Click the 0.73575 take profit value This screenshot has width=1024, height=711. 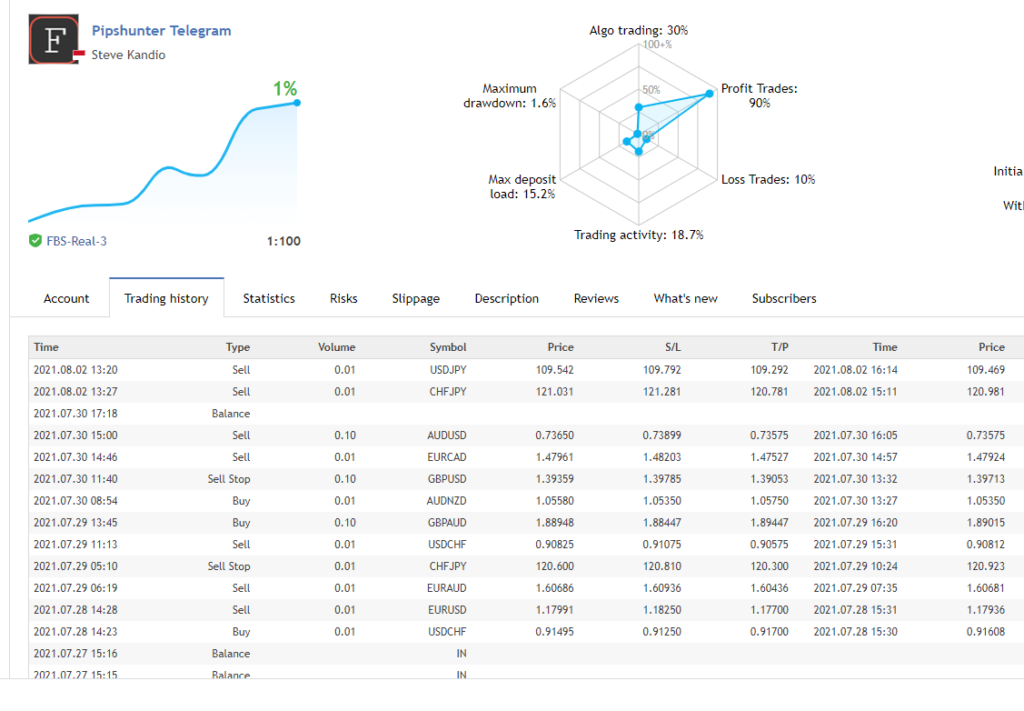click(x=769, y=435)
